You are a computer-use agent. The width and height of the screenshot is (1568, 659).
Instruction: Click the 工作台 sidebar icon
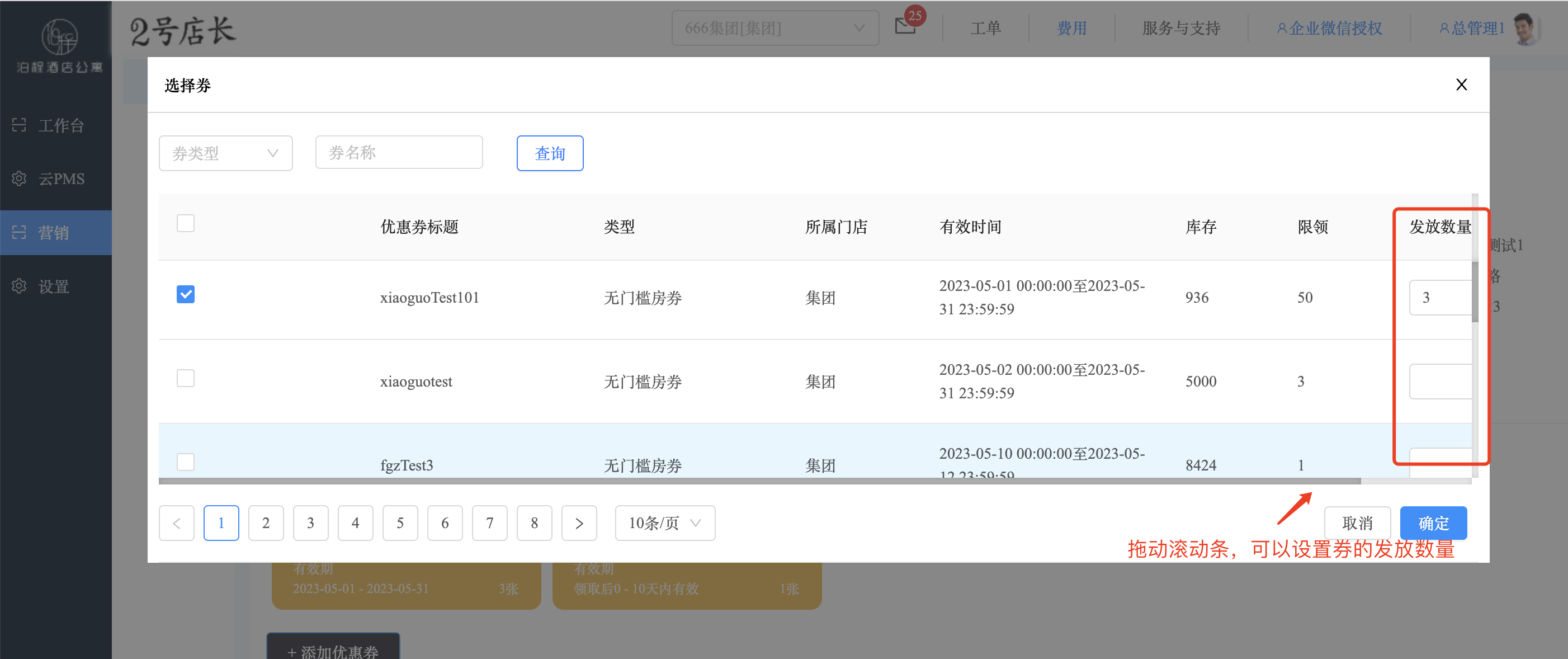point(19,125)
